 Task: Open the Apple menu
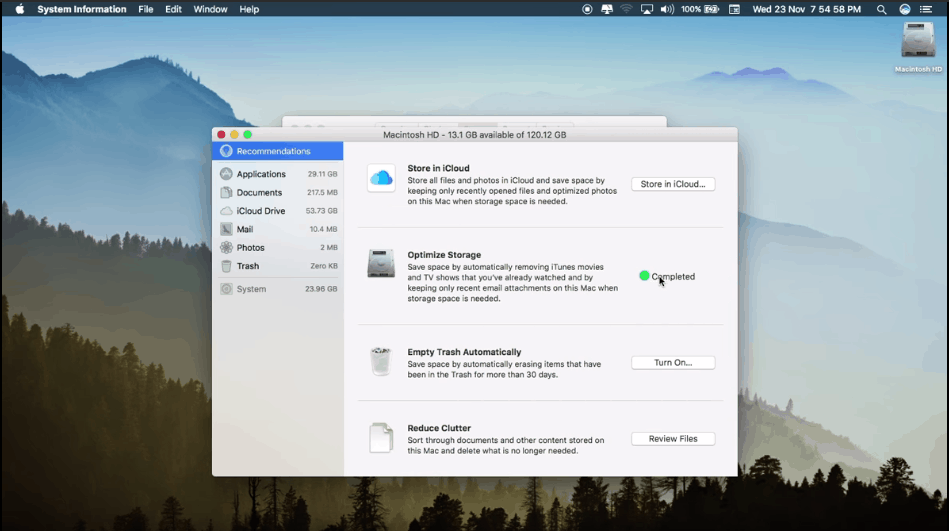click(19, 9)
